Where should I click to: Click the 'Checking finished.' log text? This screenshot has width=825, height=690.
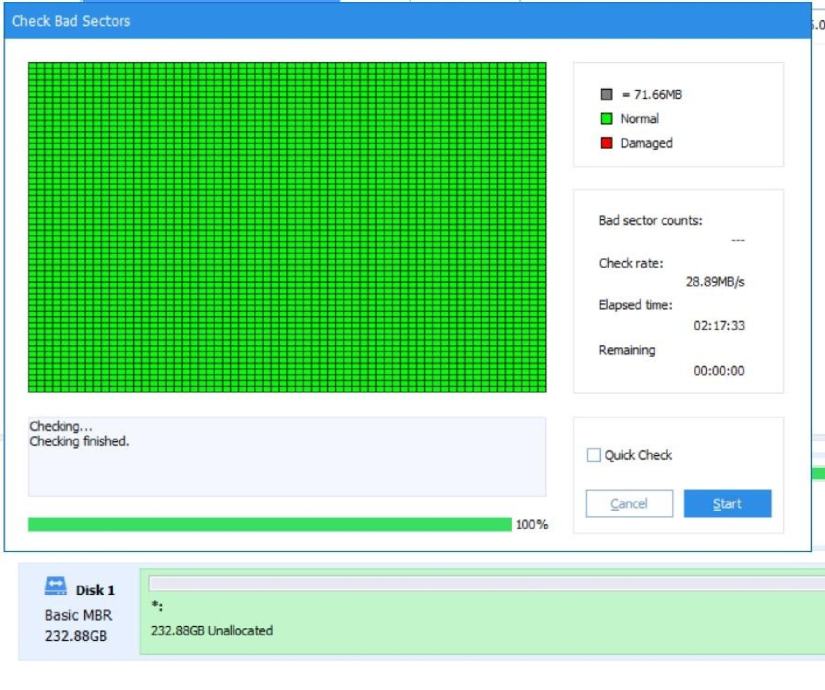point(79,441)
